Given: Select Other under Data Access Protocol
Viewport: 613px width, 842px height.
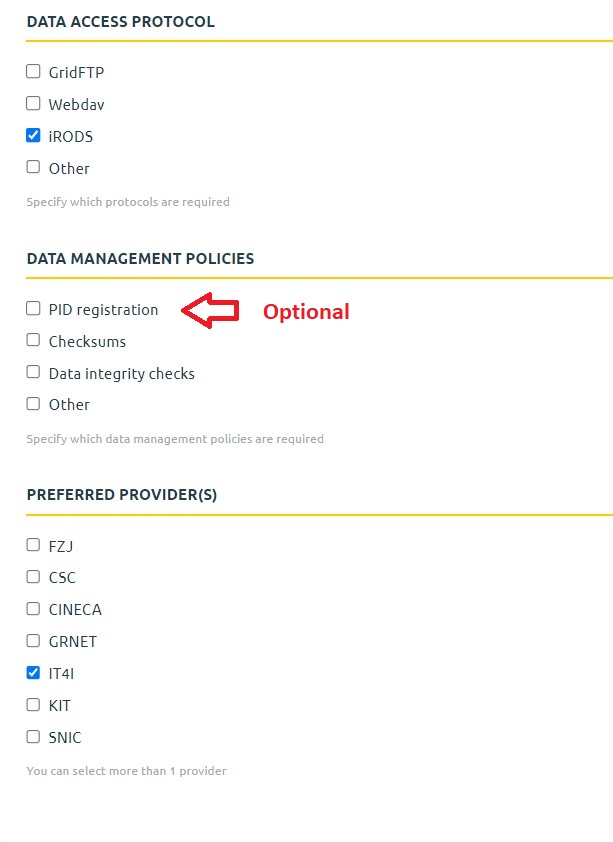Looking at the screenshot, I should pyautogui.click(x=33, y=168).
